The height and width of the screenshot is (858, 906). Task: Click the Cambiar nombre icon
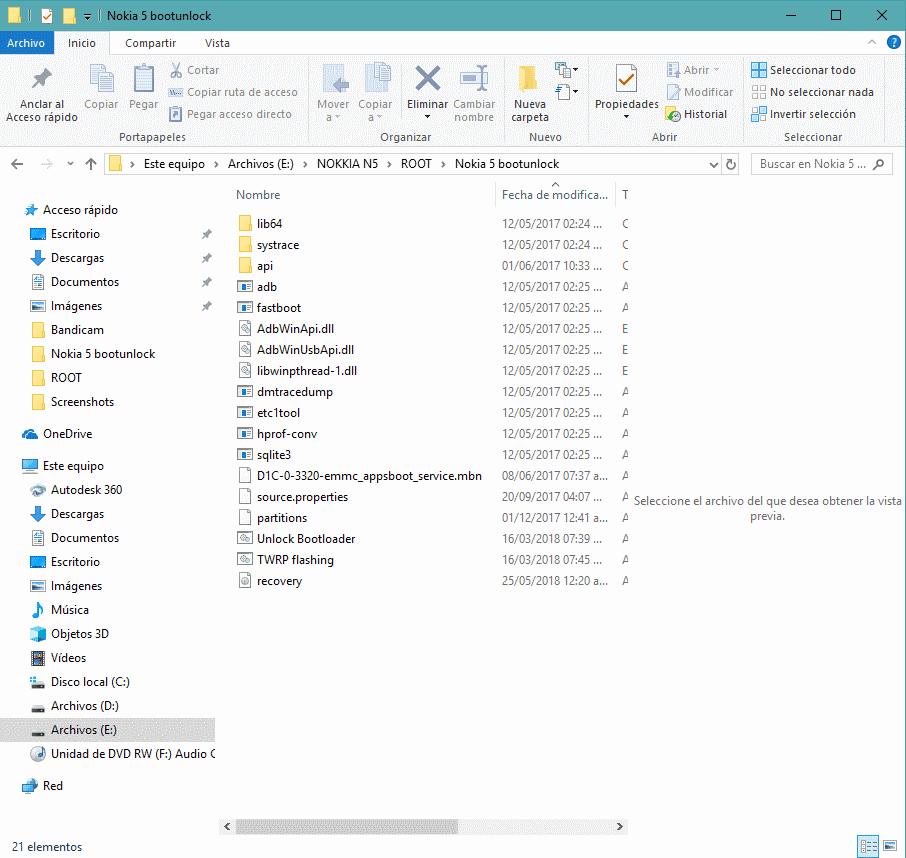pos(474,79)
